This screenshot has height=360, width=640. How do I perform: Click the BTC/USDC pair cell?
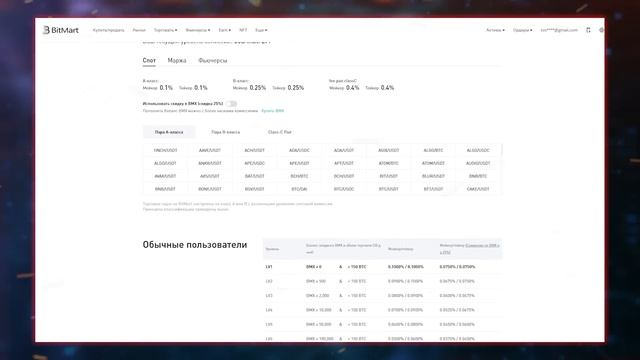click(344, 189)
